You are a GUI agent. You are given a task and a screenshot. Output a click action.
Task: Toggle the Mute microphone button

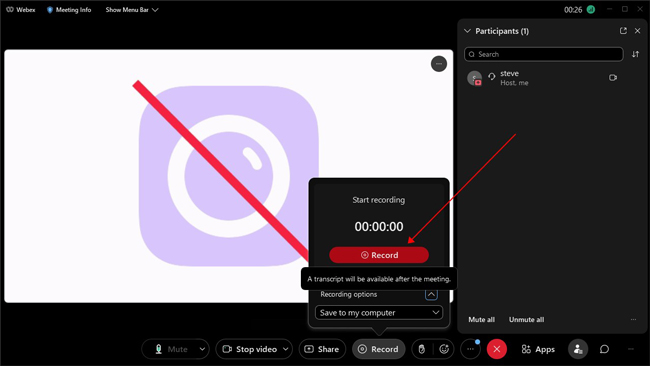[170, 349]
